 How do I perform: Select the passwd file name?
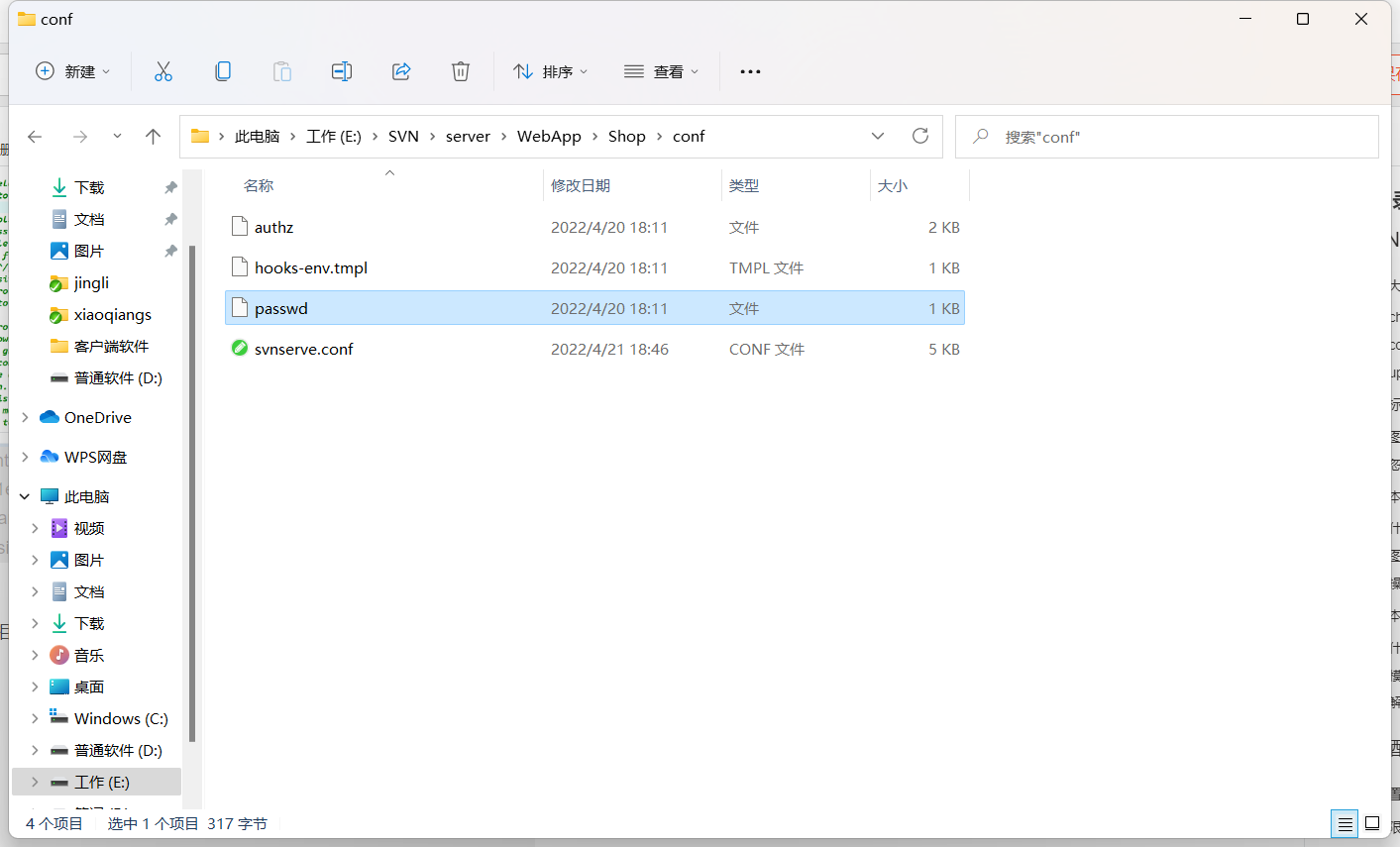281,308
